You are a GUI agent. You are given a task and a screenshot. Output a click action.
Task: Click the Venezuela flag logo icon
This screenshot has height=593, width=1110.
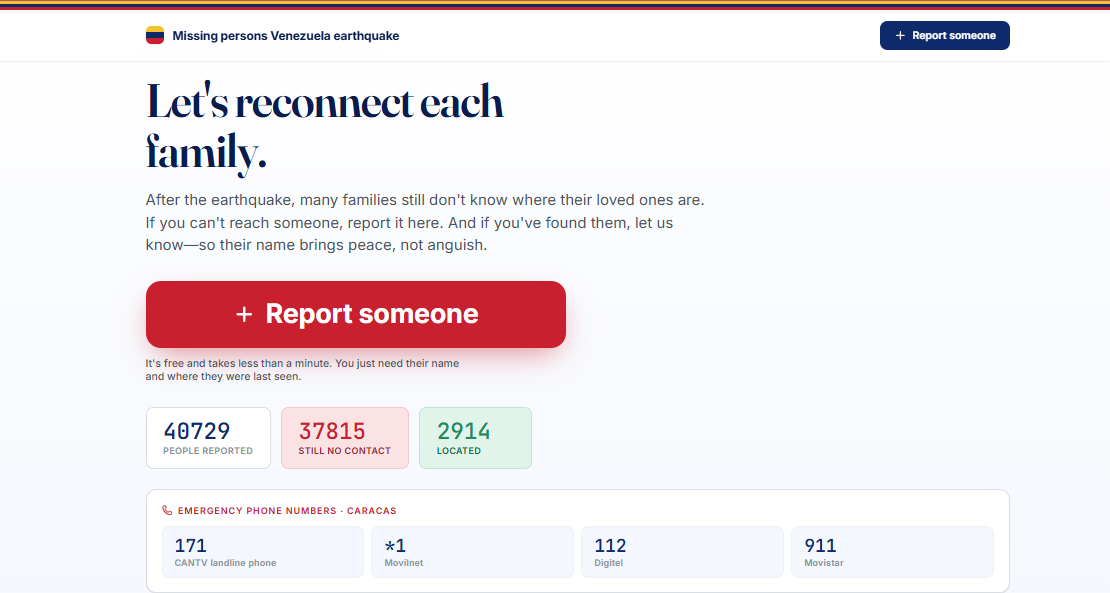coord(155,35)
